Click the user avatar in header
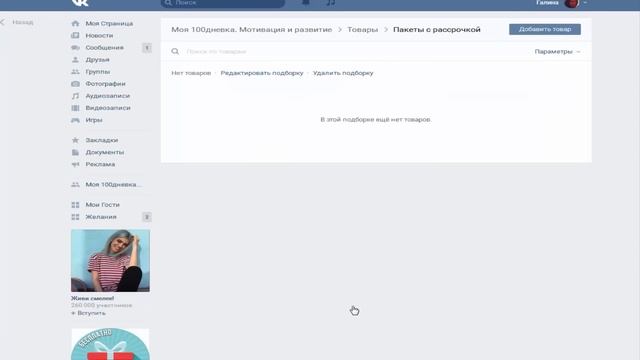This screenshot has height=360, width=640. pyautogui.click(x=571, y=3)
